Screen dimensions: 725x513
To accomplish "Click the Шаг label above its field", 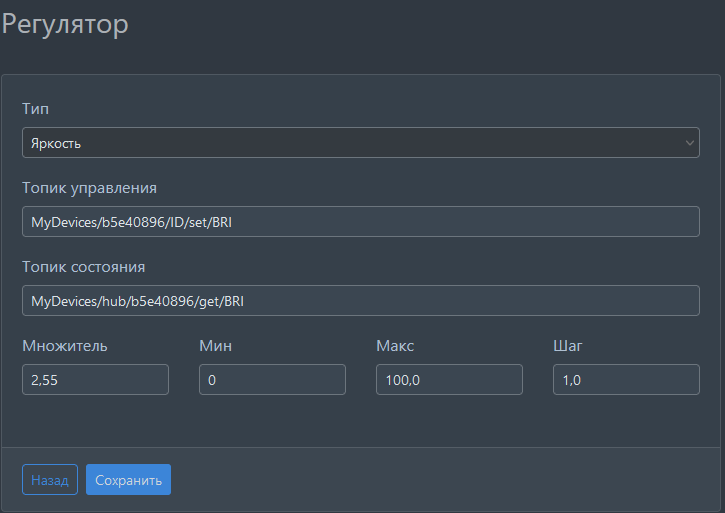I will click(568, 346).
